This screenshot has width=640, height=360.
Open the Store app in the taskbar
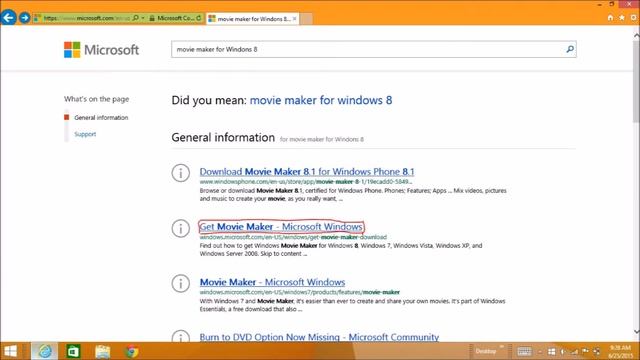(73, 351)
